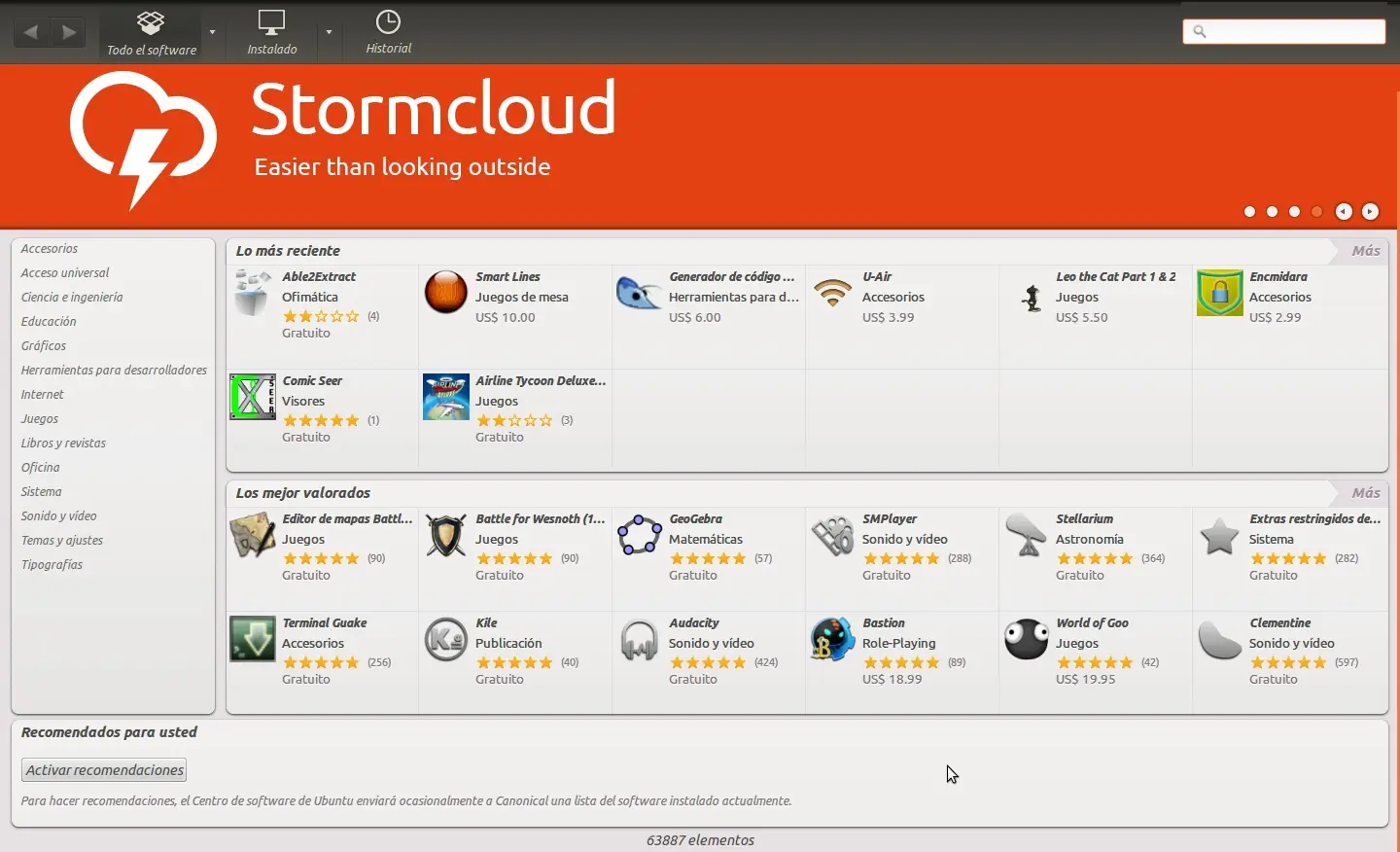
Task: Click the search input field
Action: point(1285,32)
